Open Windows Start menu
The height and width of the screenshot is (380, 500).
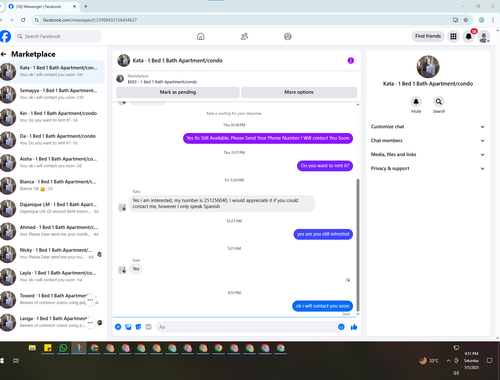point(2,360)
